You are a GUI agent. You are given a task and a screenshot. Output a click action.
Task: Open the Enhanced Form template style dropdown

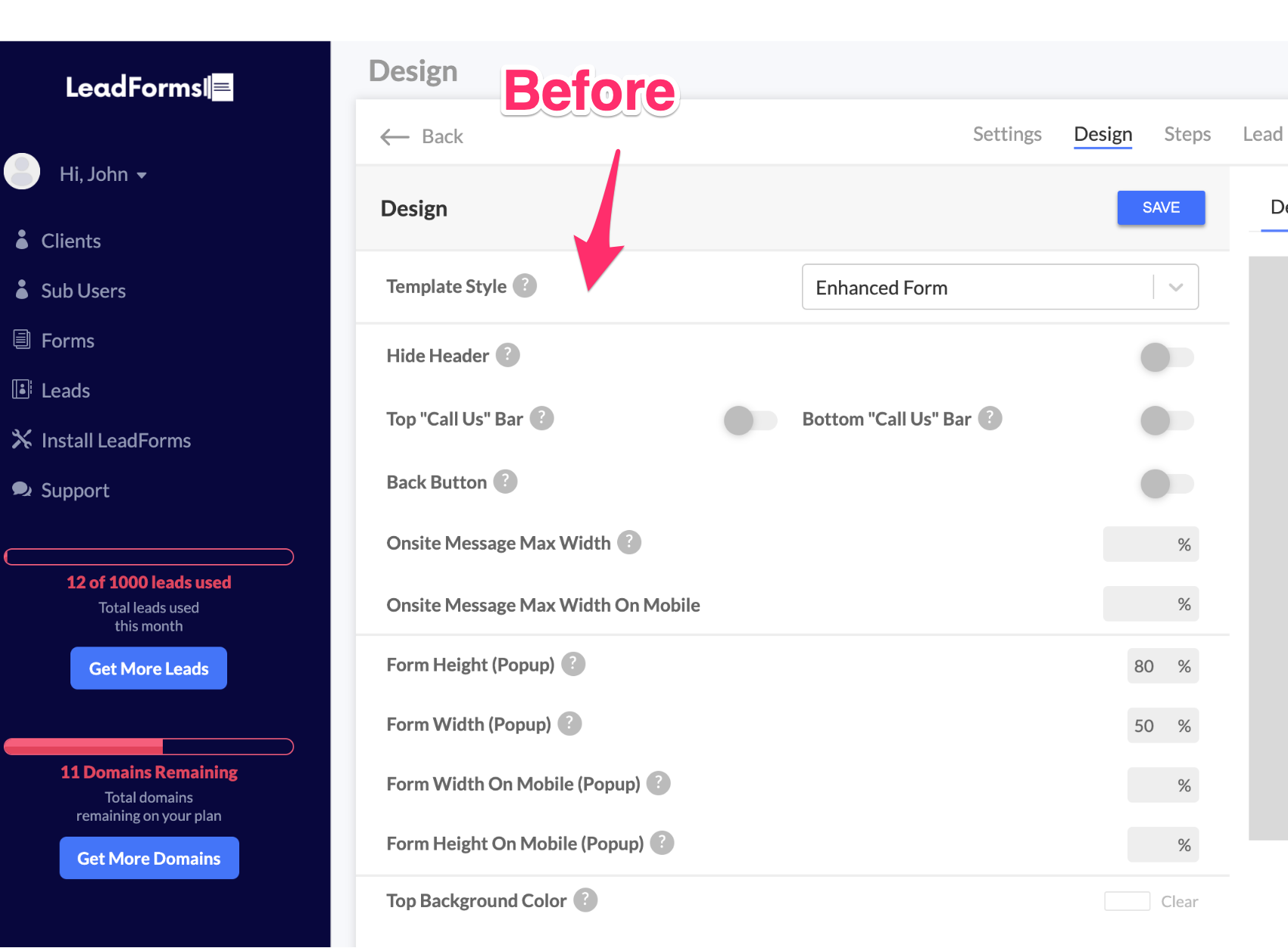[x=1000, y=287]
